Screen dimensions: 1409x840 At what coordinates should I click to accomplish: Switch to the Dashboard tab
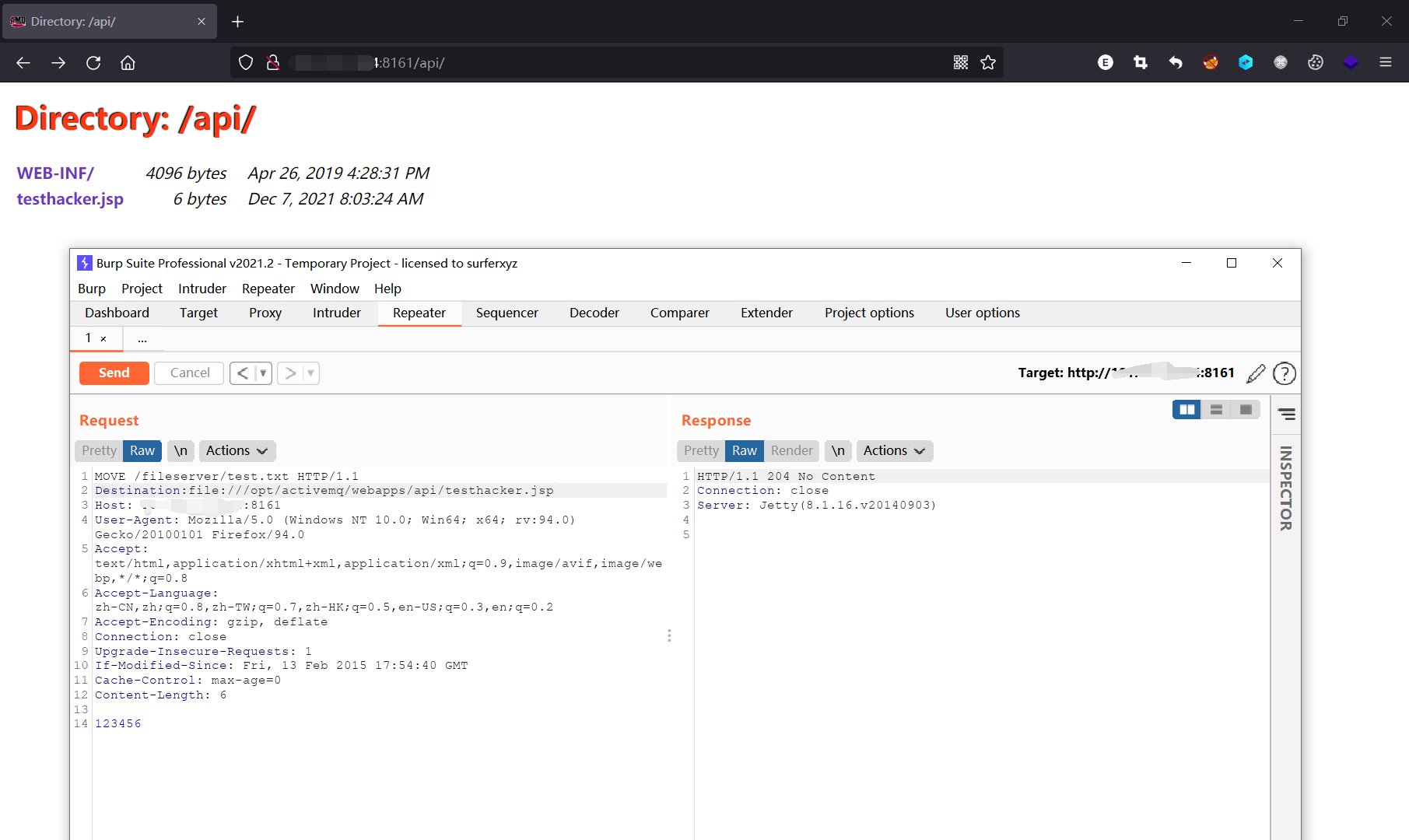[x=117, y=313]
